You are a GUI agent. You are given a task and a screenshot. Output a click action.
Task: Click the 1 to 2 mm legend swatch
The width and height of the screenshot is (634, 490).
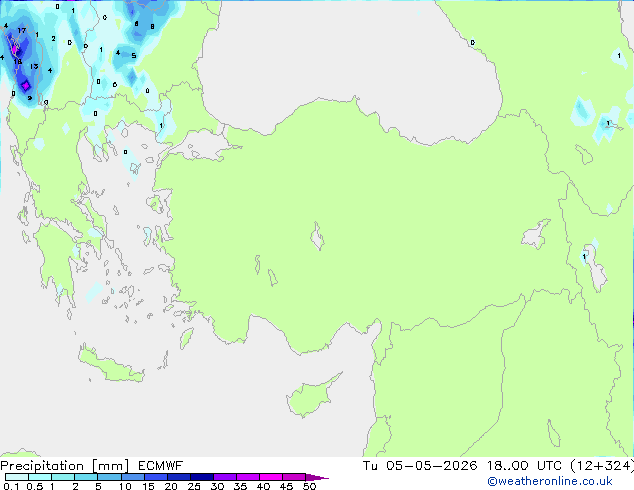(x=63, y=477)
